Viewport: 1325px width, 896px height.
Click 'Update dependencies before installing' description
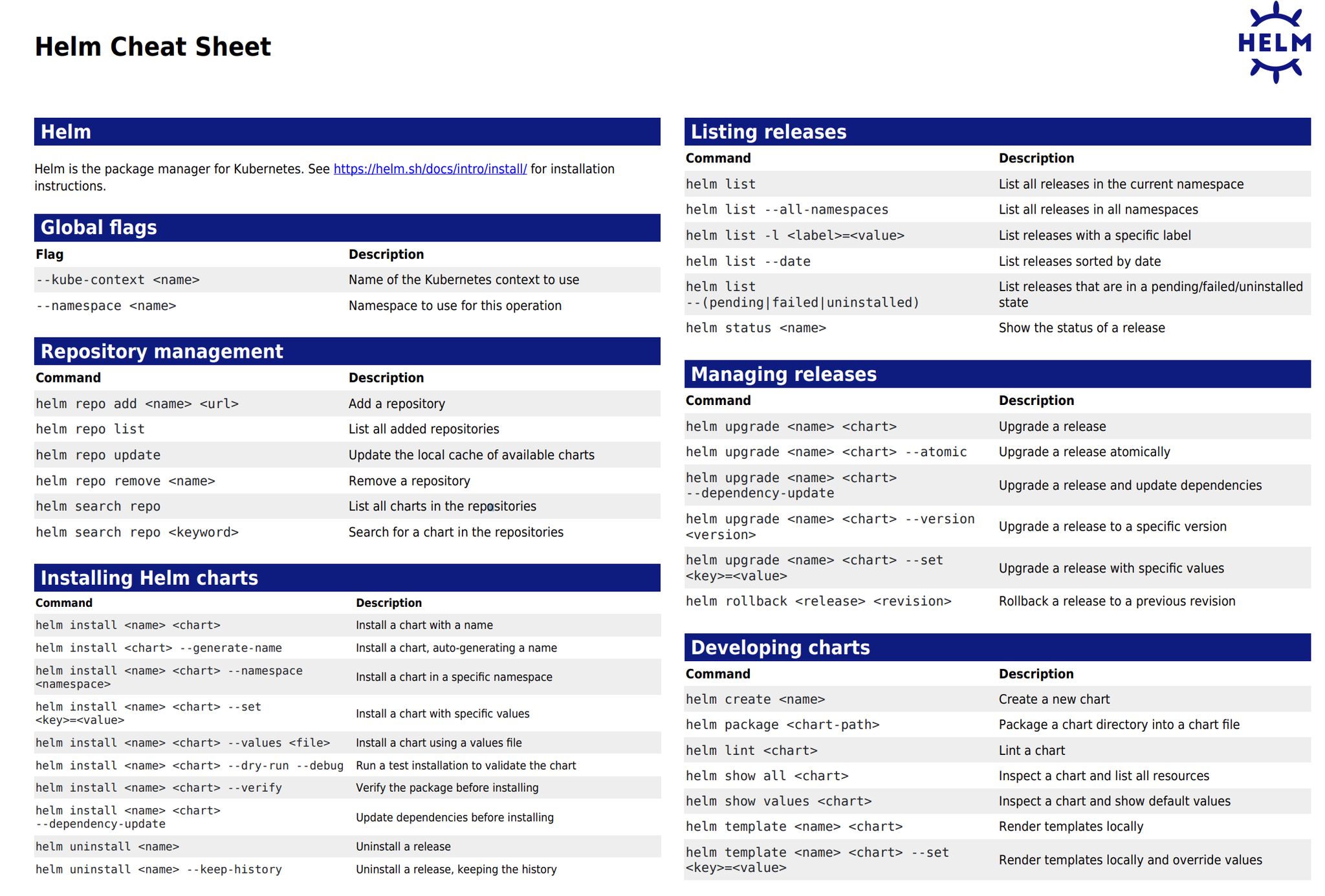[x=455, y=818]
